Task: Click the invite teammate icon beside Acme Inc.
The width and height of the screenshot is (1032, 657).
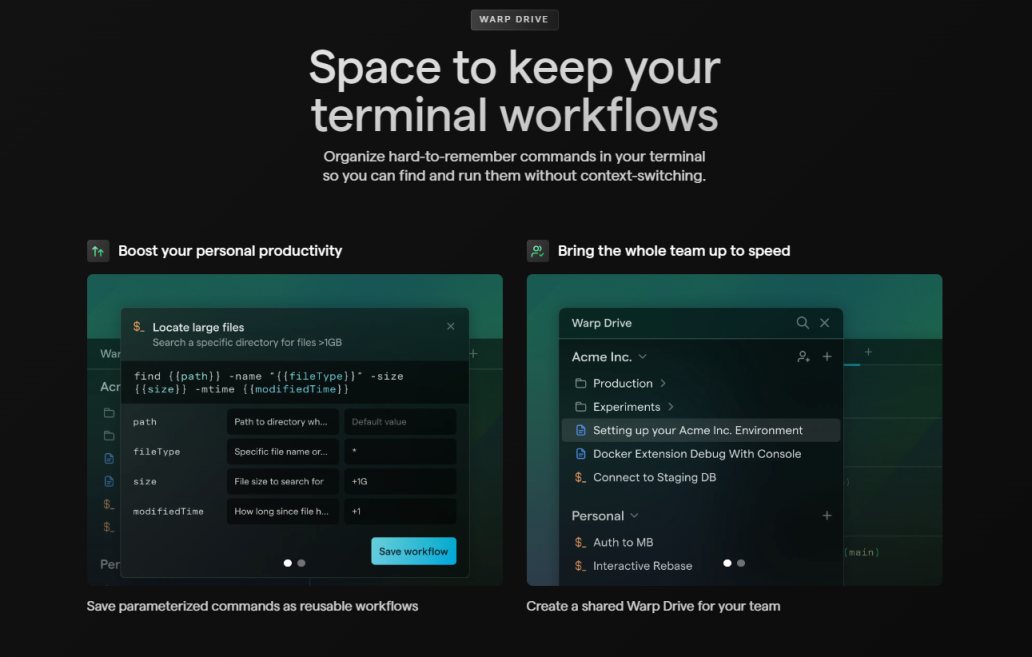Action: 803,357
